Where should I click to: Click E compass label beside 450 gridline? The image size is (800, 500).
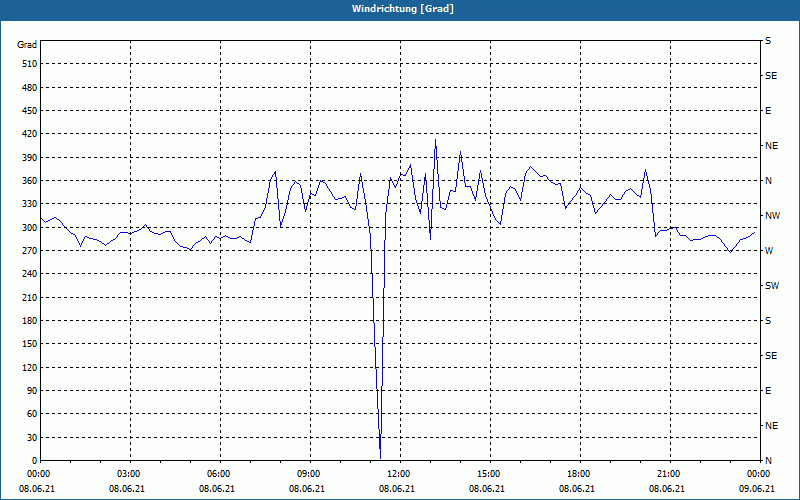[x=768, y=111]
